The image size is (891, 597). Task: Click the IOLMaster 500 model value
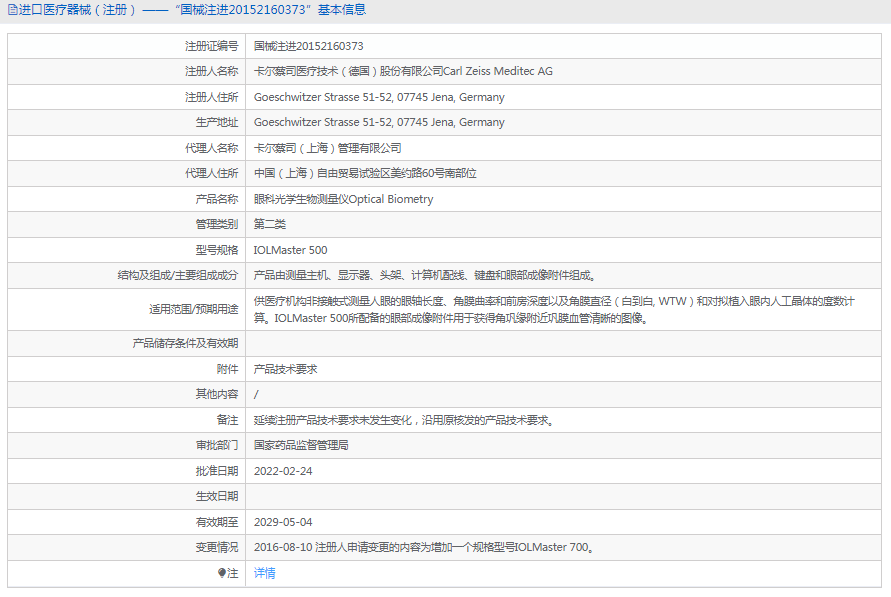(x=290, y=250)
